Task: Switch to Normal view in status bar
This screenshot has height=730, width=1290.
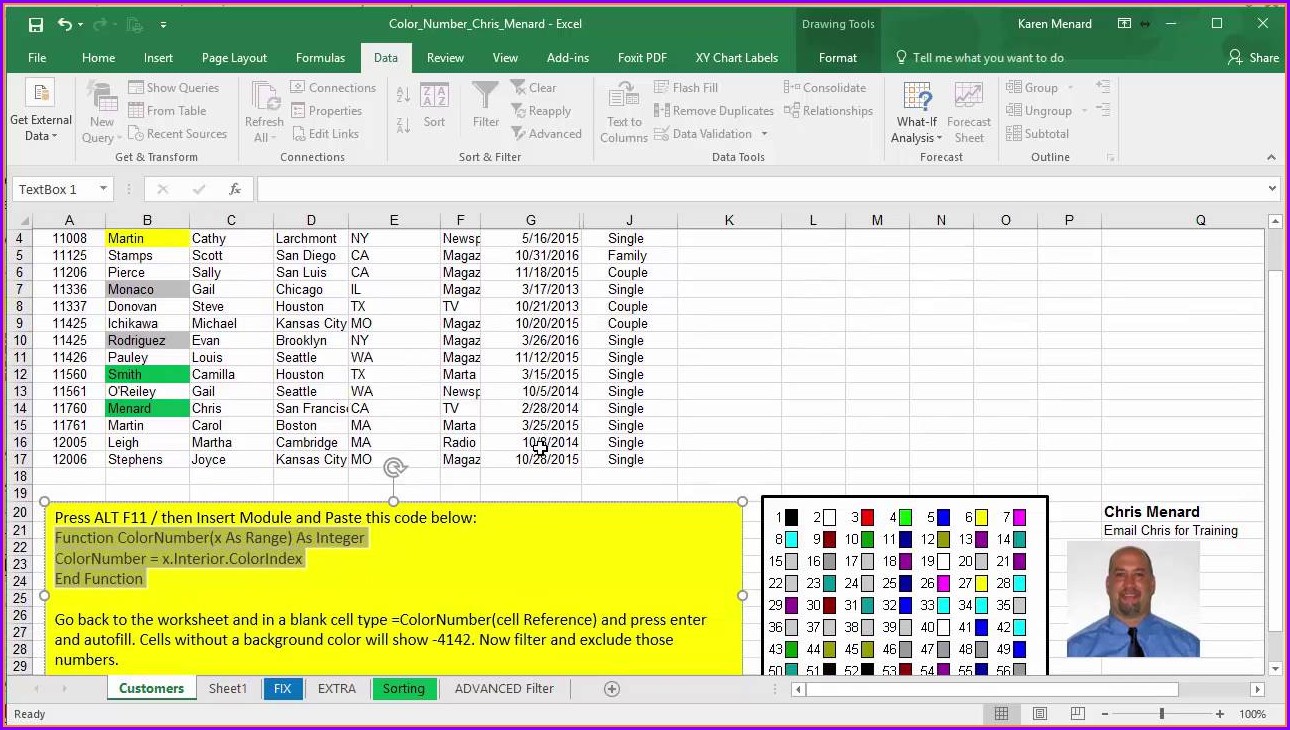Action: click(x=1001, y=714)
